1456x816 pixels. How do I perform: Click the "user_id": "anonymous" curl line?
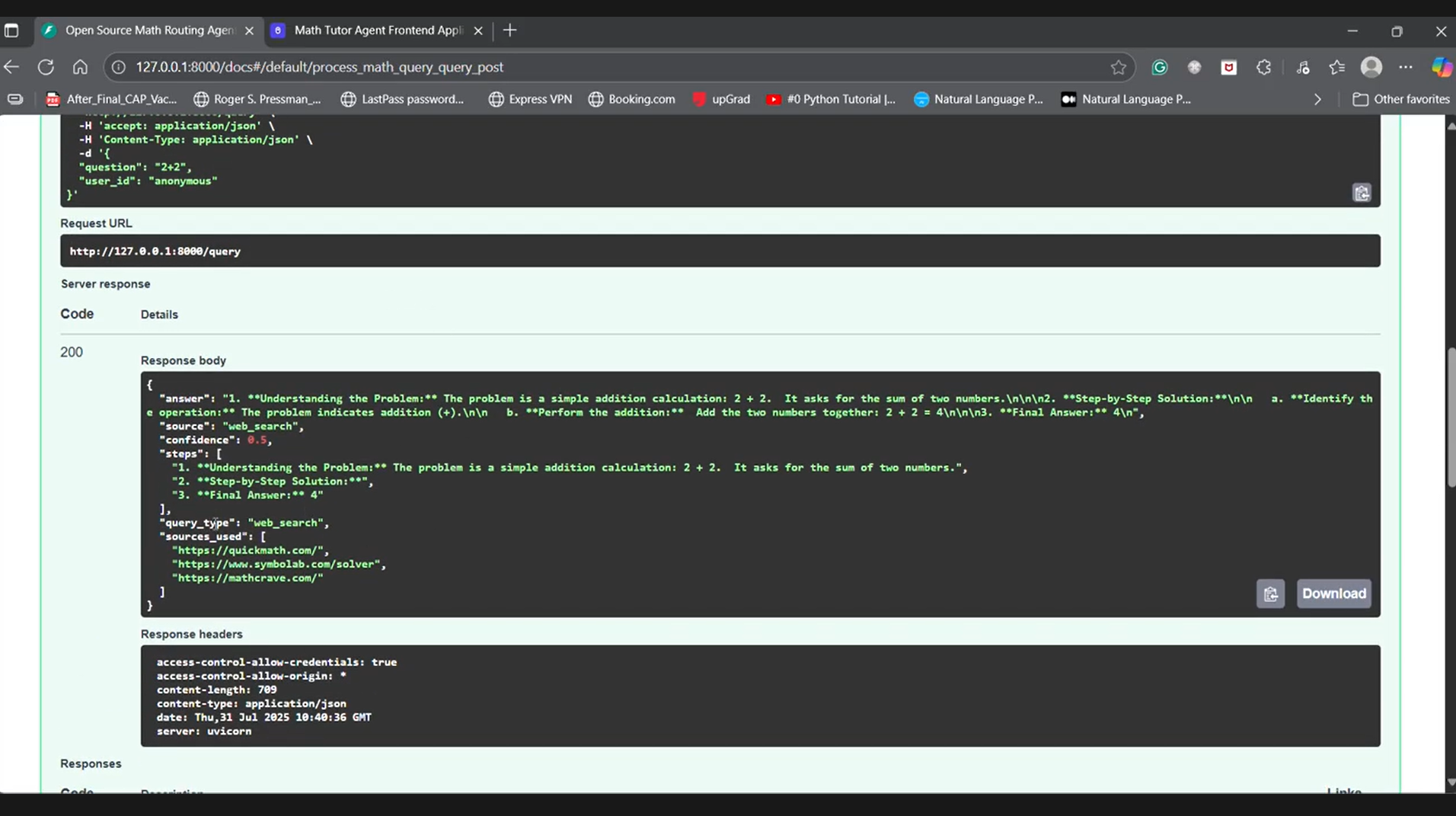148,181
